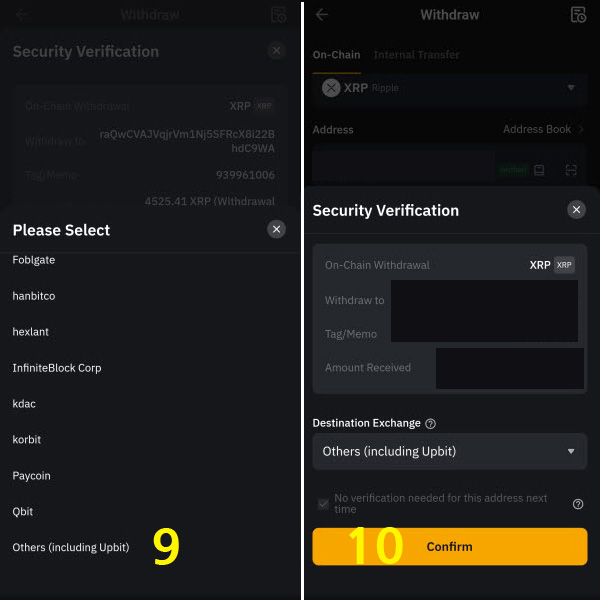Go back using the Withdraw arrow
The height and width of the screenshot is (600, 600).
[x=322, y=15]
